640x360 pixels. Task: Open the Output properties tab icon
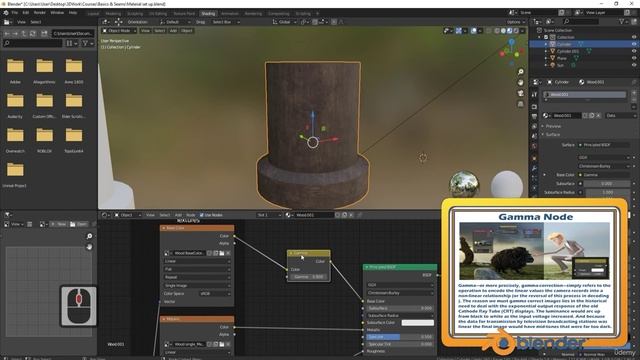pos(534,117)
